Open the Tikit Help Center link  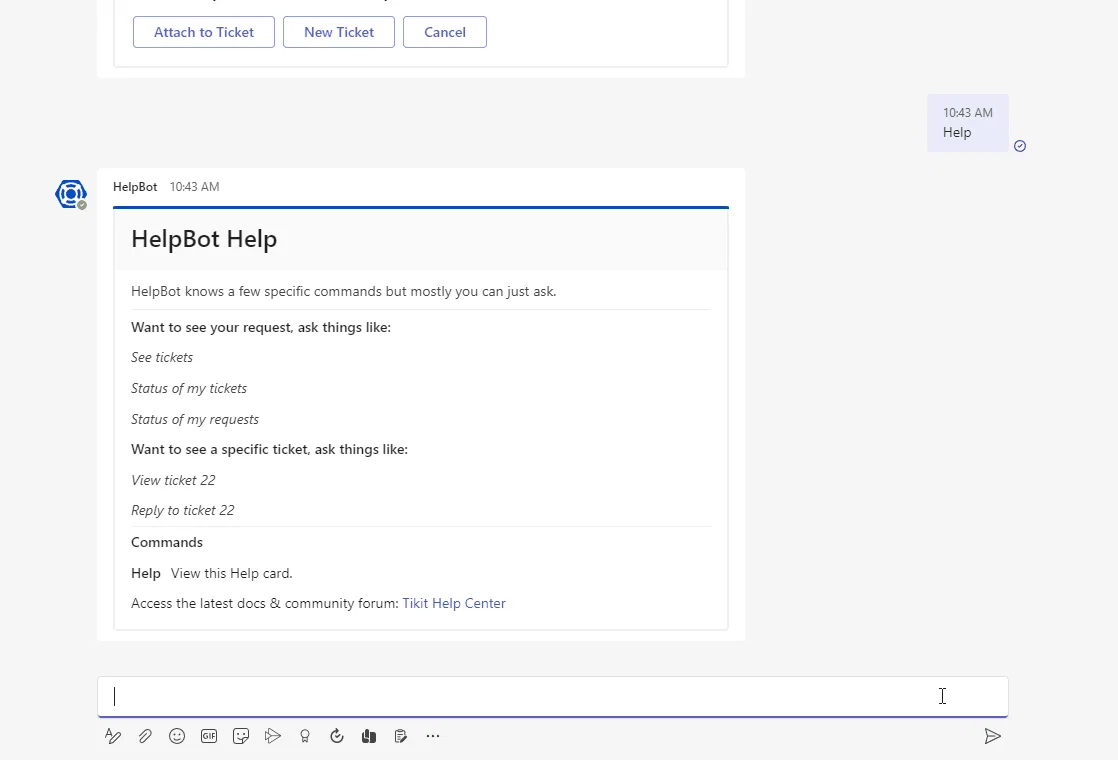[x=453, y=603]
